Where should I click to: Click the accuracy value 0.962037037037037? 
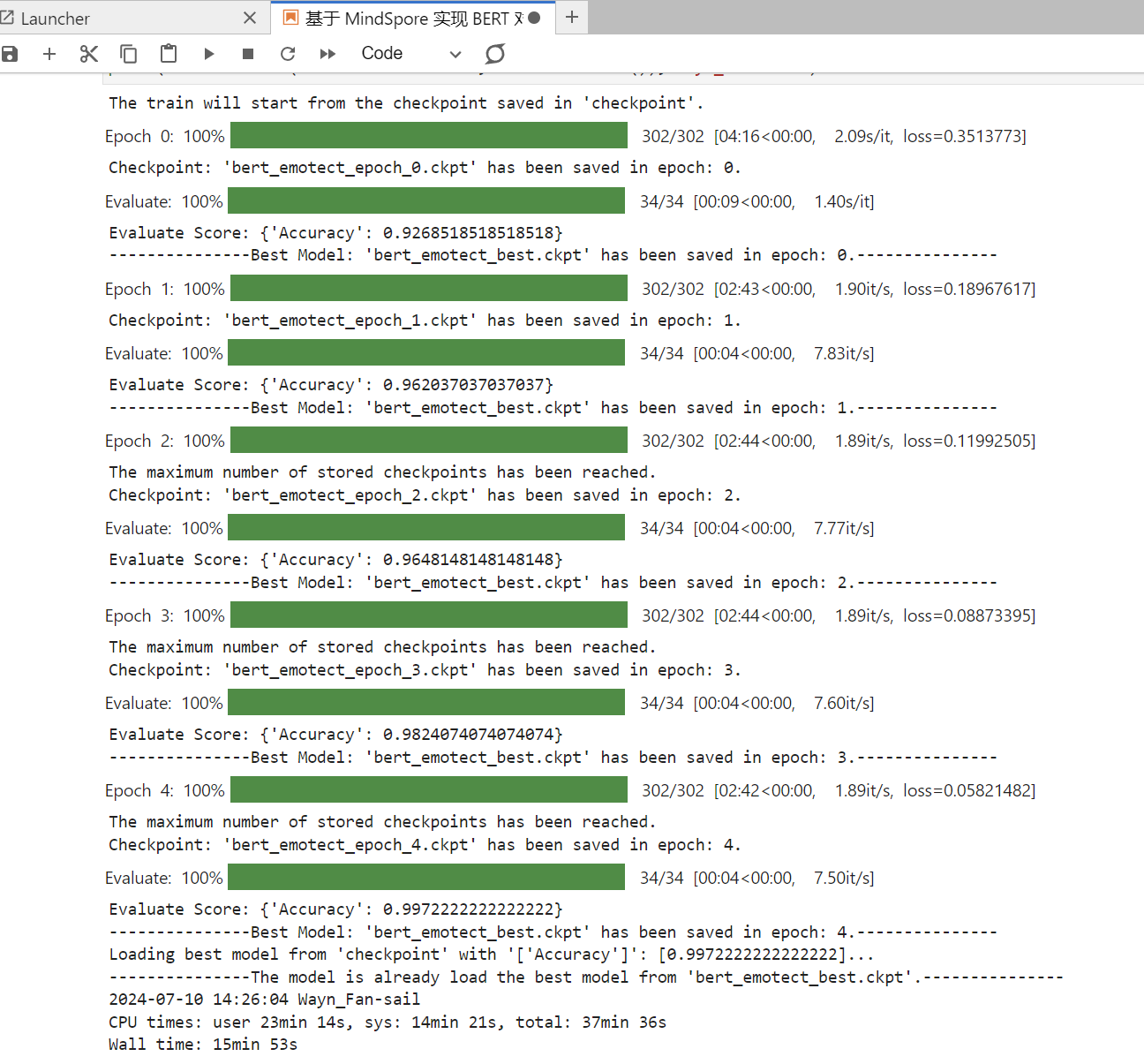point(463,385)
